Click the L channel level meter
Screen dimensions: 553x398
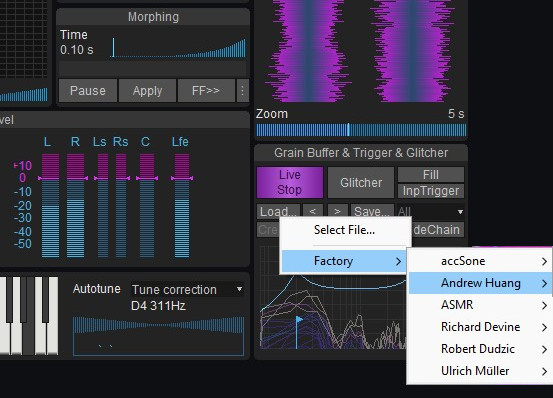click(x=50, y=205)
